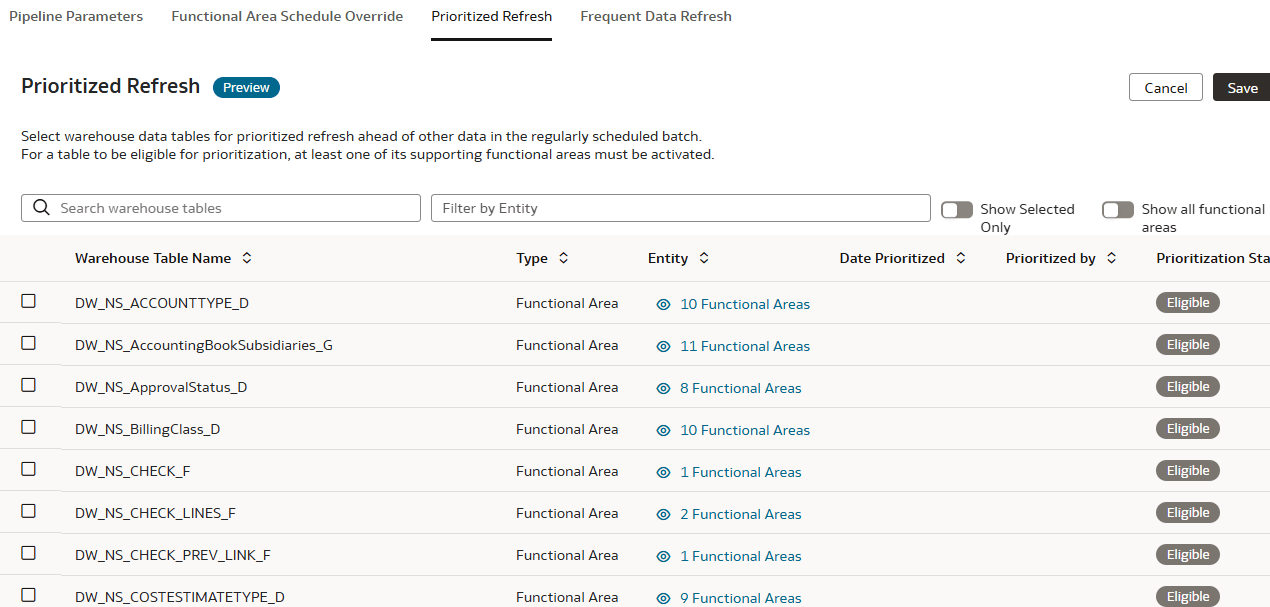
Task: Tick DW_NS_ApprovalStatus_D checkbox
Action: (x=29, y=385)
